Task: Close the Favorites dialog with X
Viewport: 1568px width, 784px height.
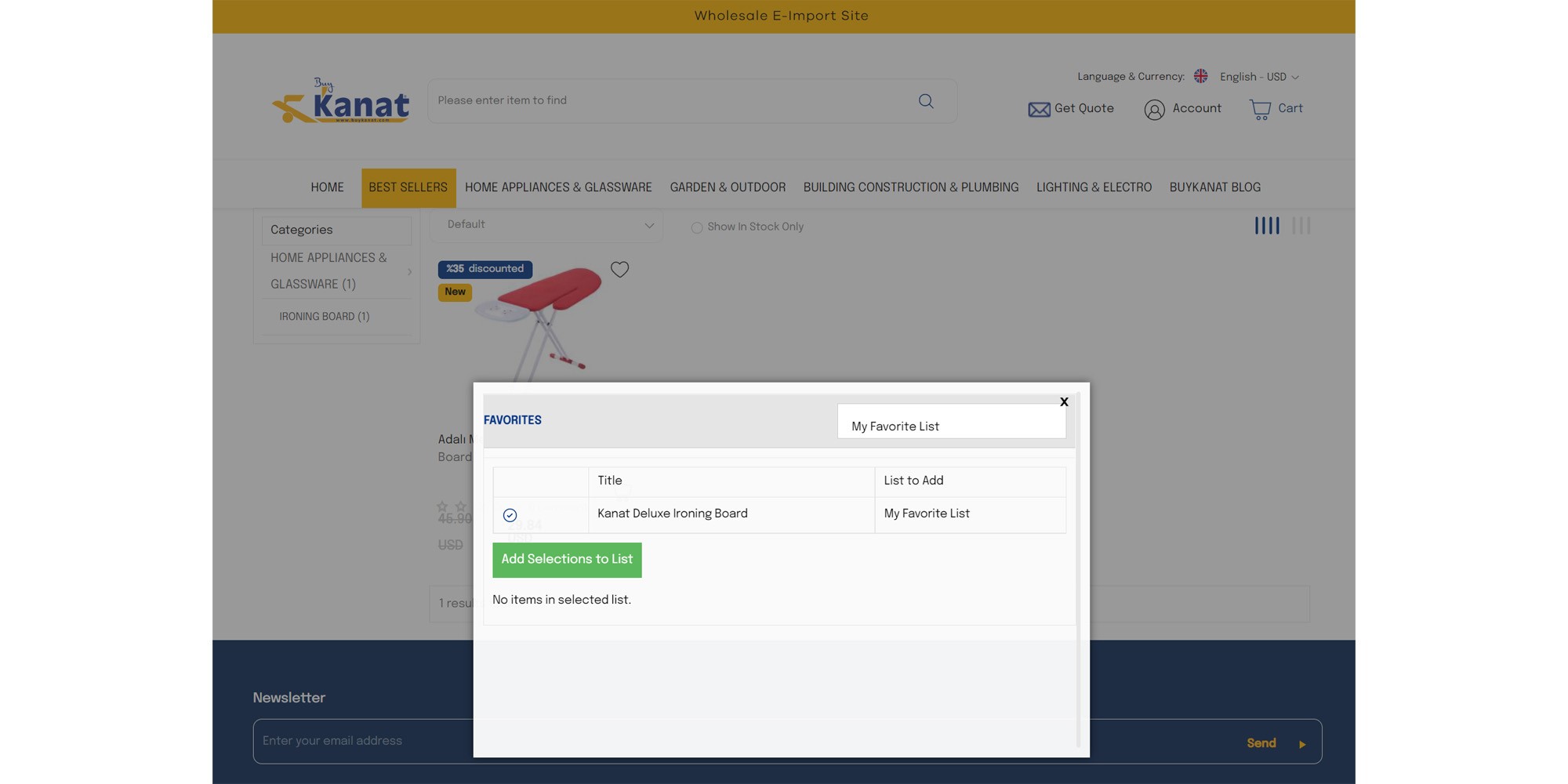Action: 1064,401
